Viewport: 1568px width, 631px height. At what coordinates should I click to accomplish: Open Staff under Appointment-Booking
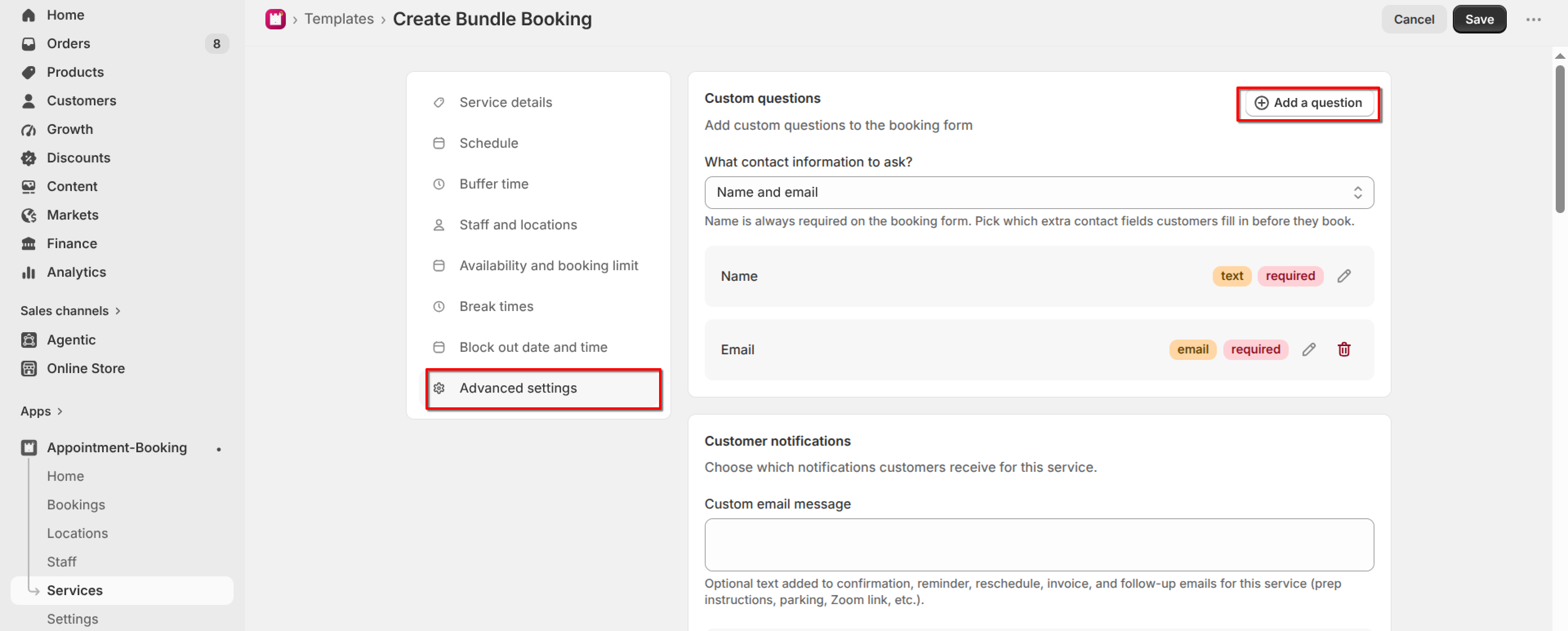point(62,562)
